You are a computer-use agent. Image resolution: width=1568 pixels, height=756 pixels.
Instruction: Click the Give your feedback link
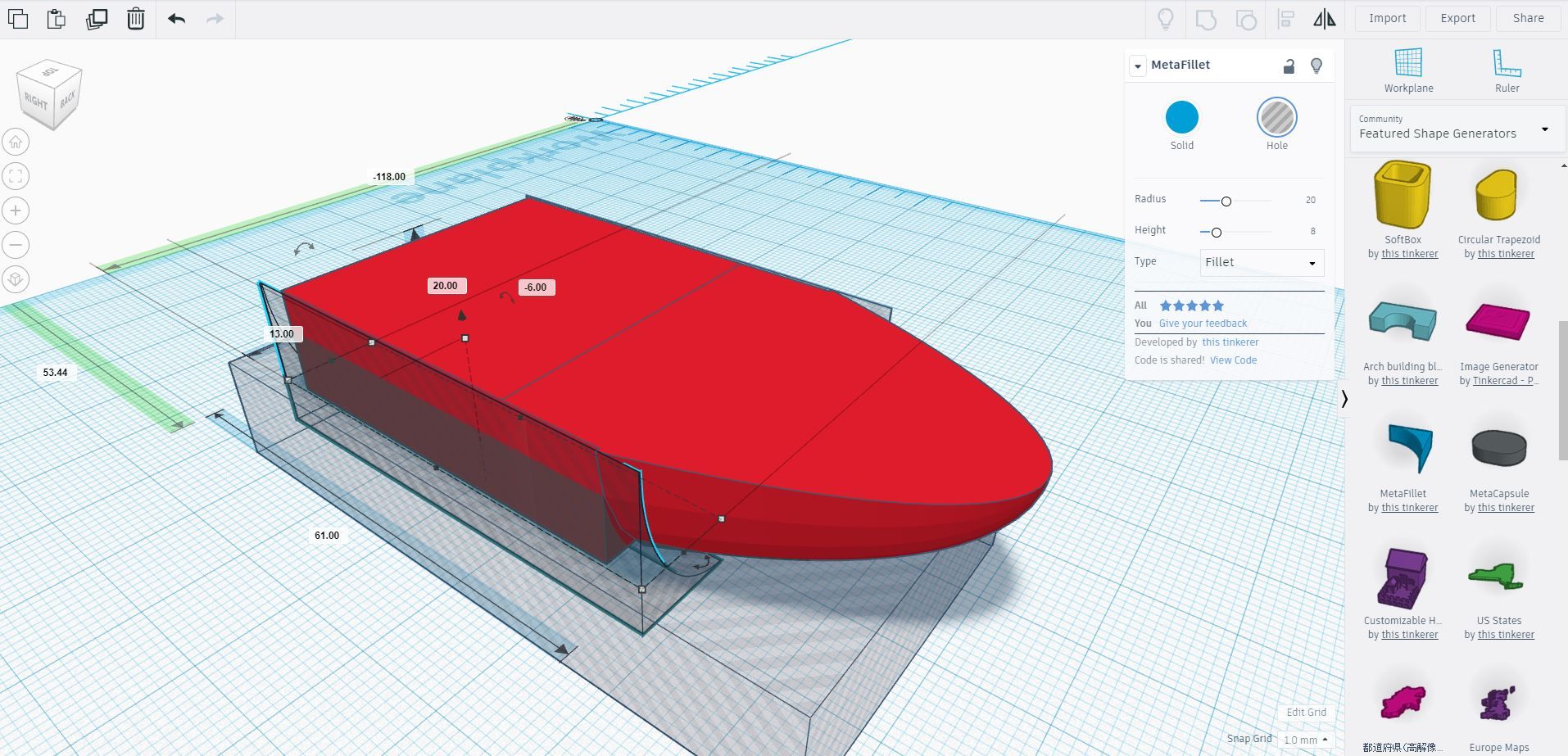[x=1203, y=323]
